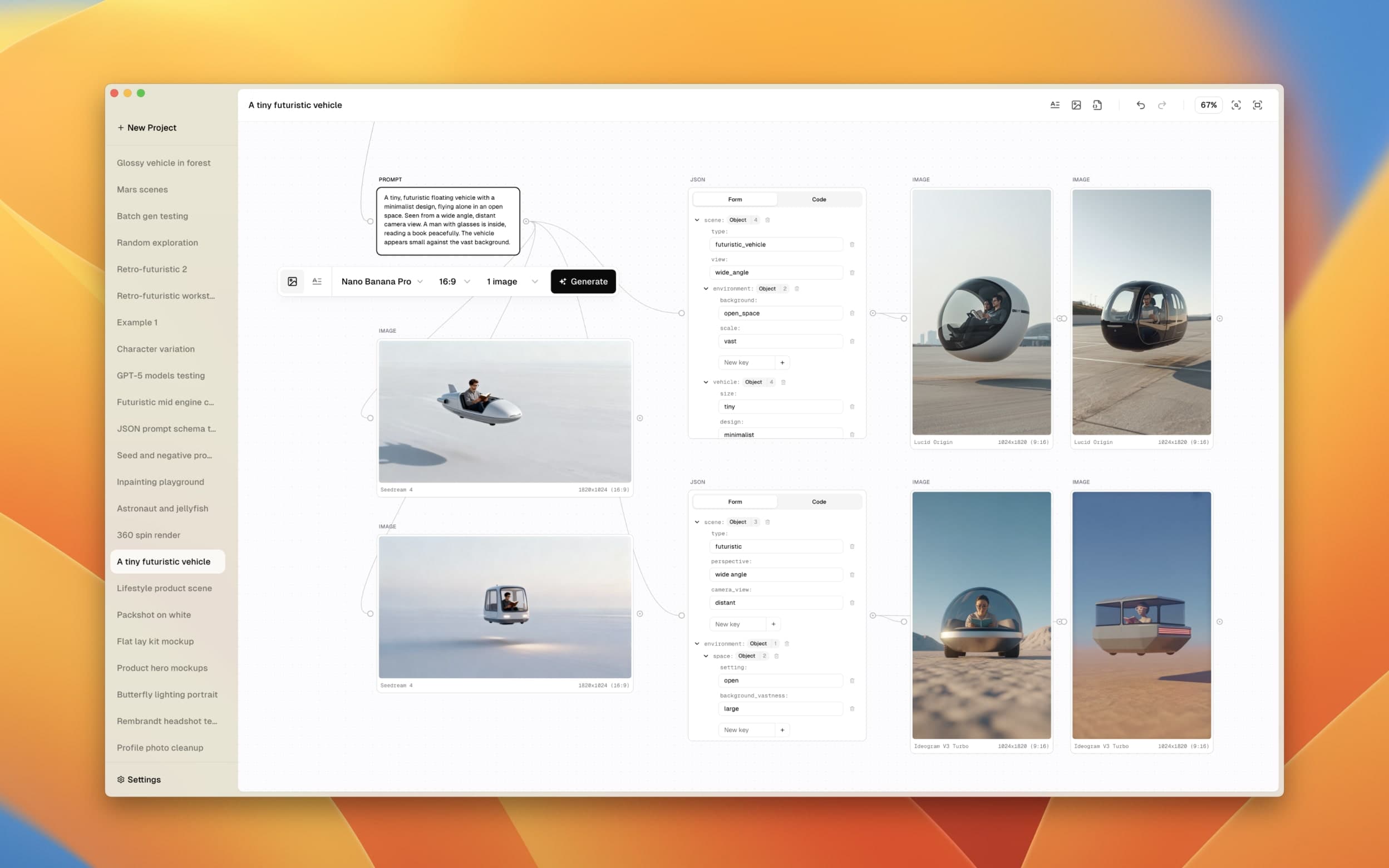Add a JSON file node from the top toolbar
Viewport: 1389px width, 868px height.
click(1097, 105)
